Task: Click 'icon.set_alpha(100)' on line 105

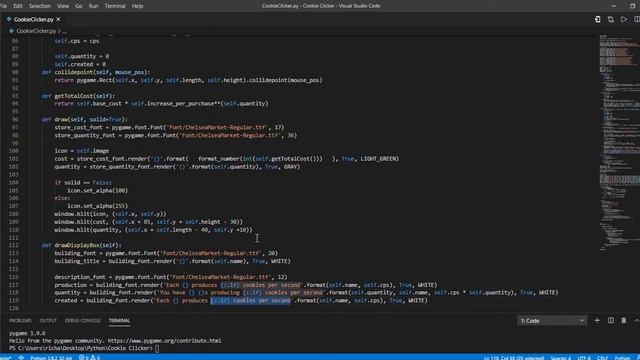Action: (x=98, y=190)
